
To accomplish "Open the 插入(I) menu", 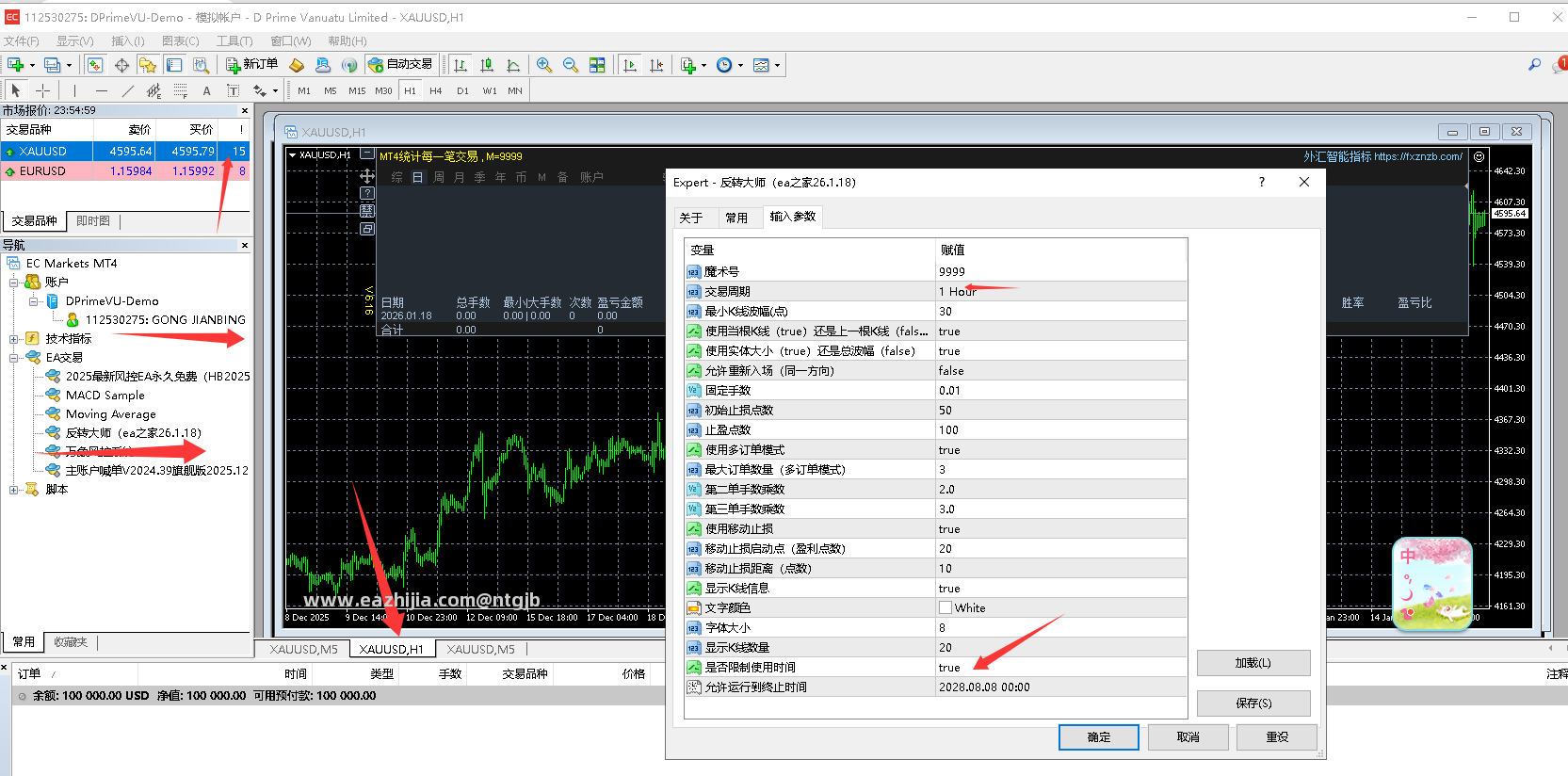I will 128,40.
